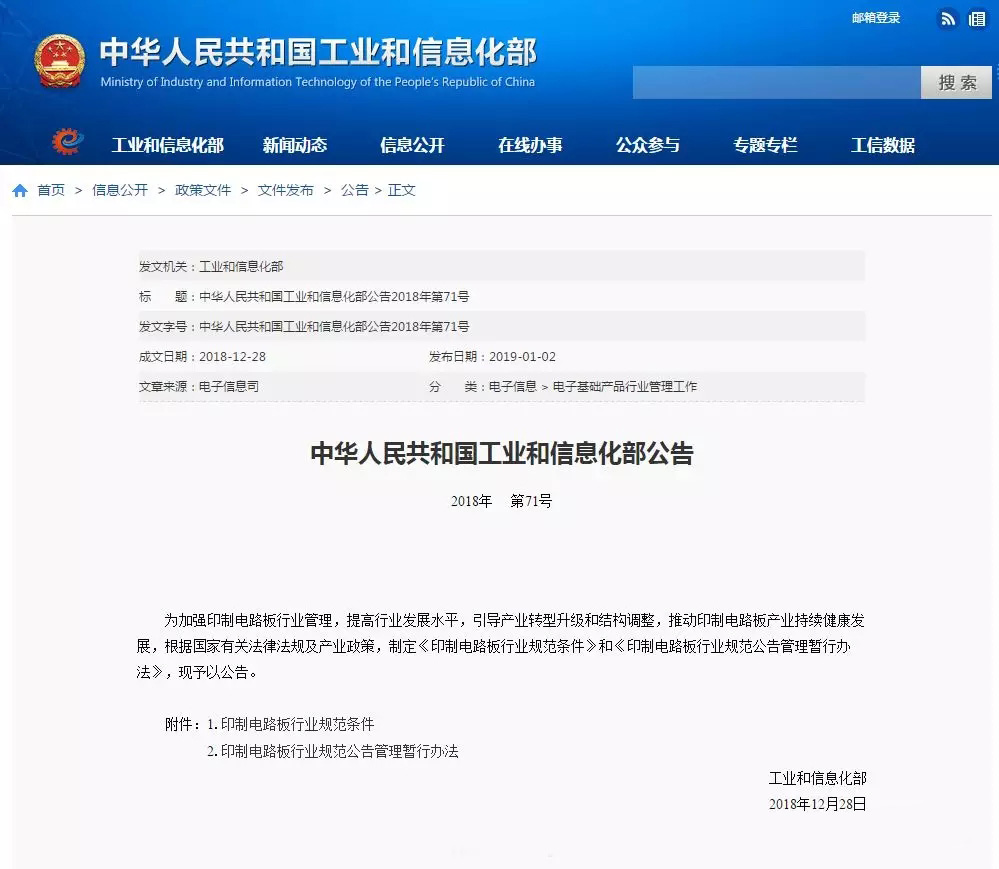Screen dimensions: 999x869
Task: Click the RSS subscription icon at top right
Action: tap(947, 18)
